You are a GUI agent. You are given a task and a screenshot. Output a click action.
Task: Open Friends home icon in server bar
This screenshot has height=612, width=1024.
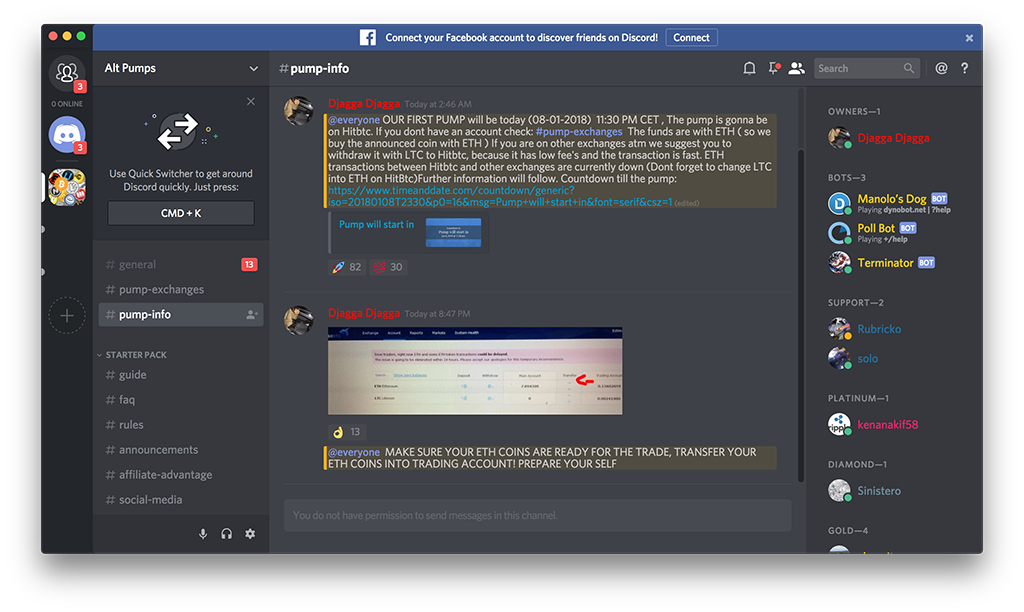pyautogui.click(x=67, y=72)
